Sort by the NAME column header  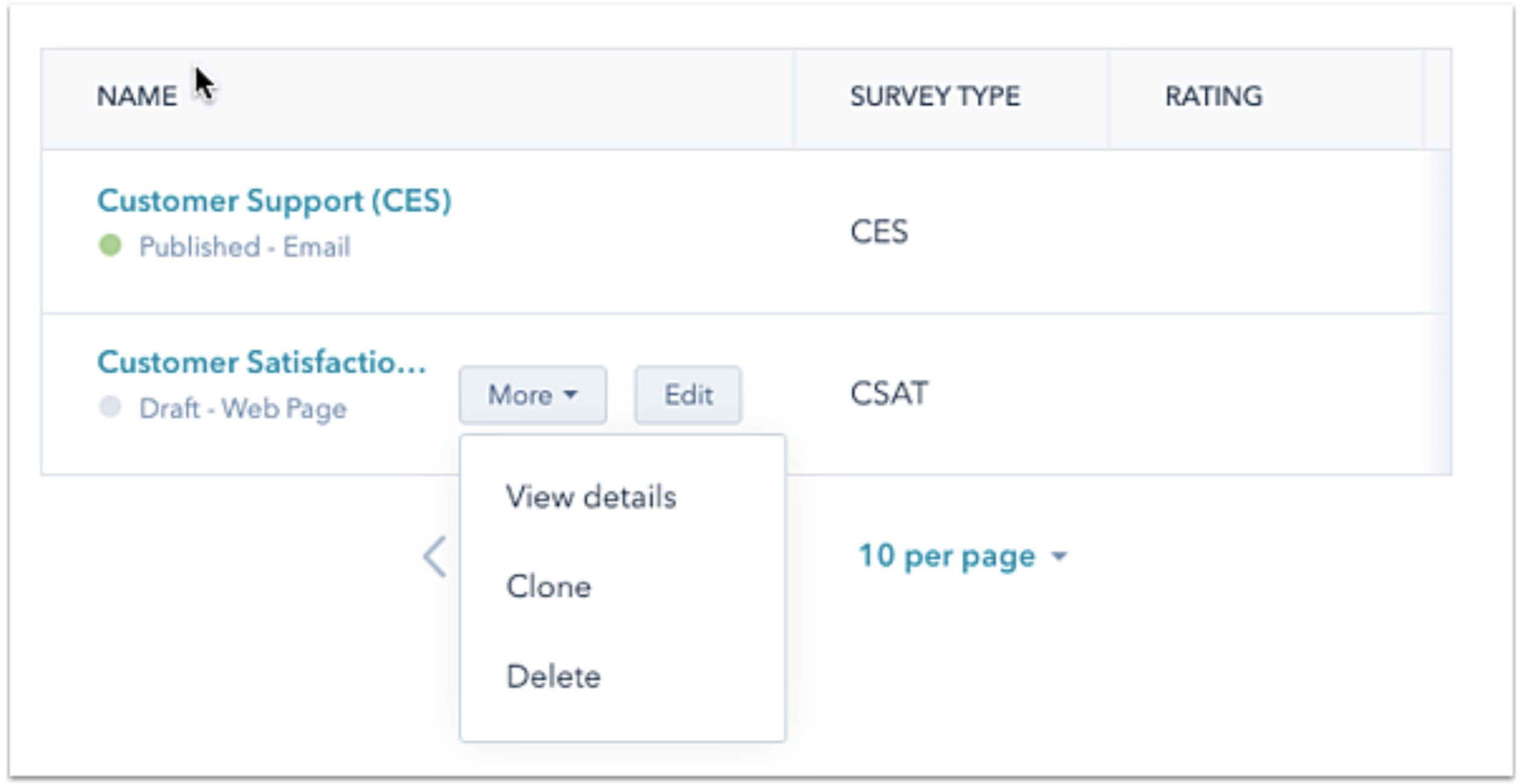137,97
